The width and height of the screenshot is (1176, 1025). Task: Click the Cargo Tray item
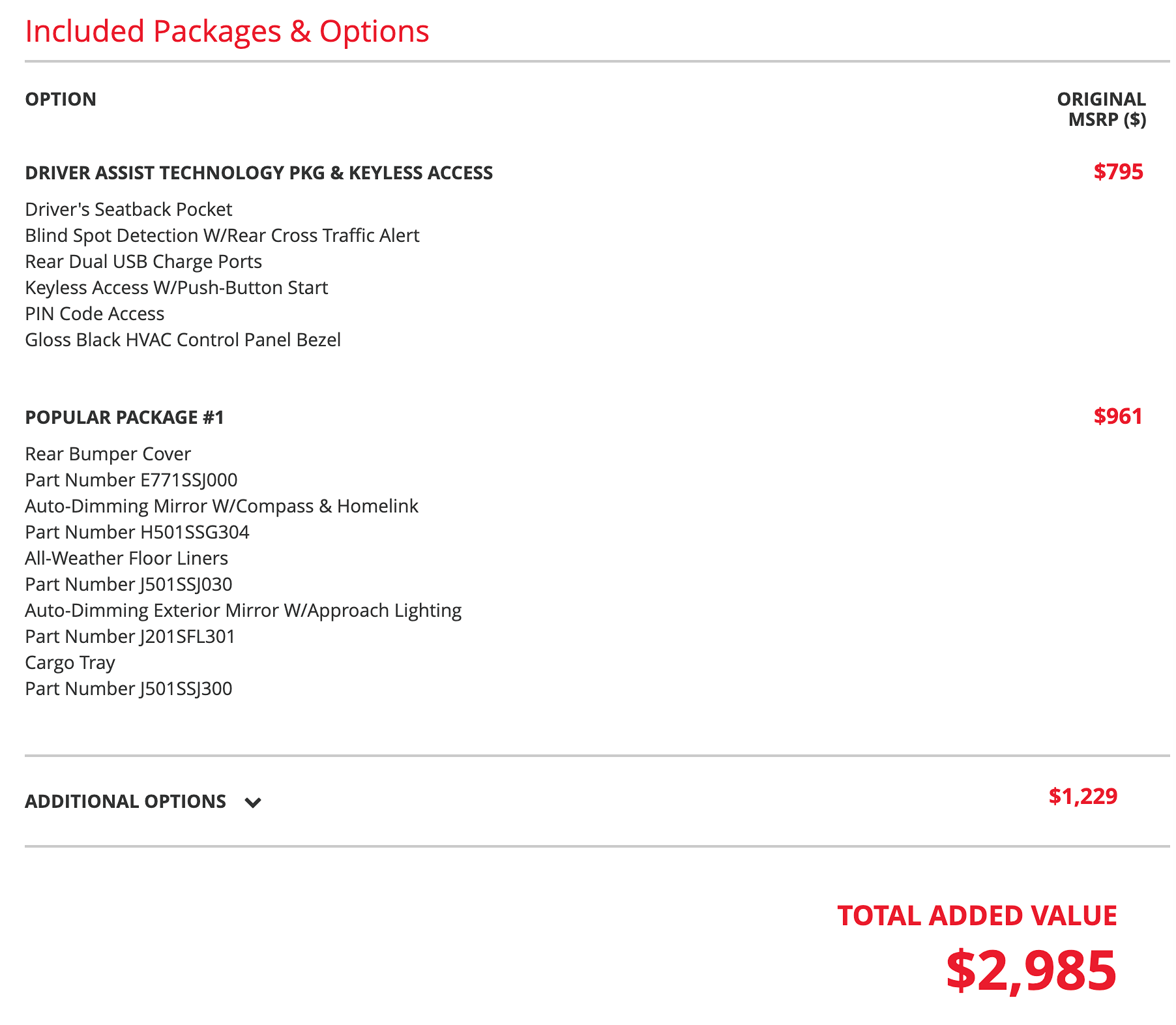pos(70,662)
